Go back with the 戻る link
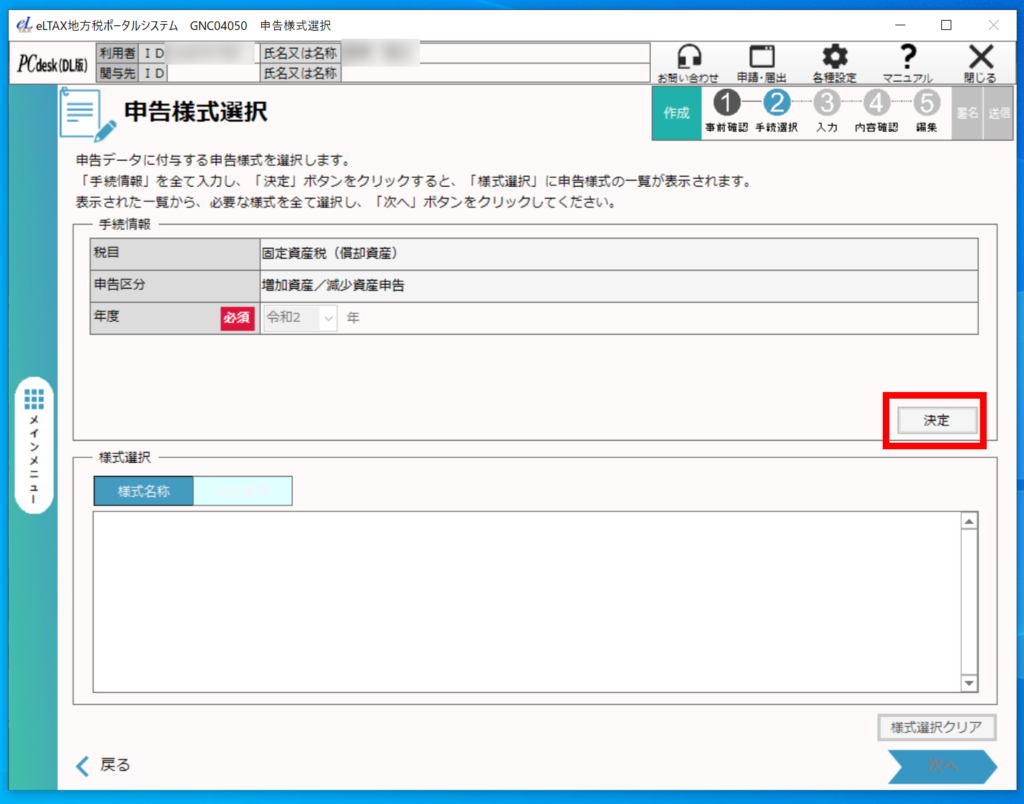 (104, 765)
